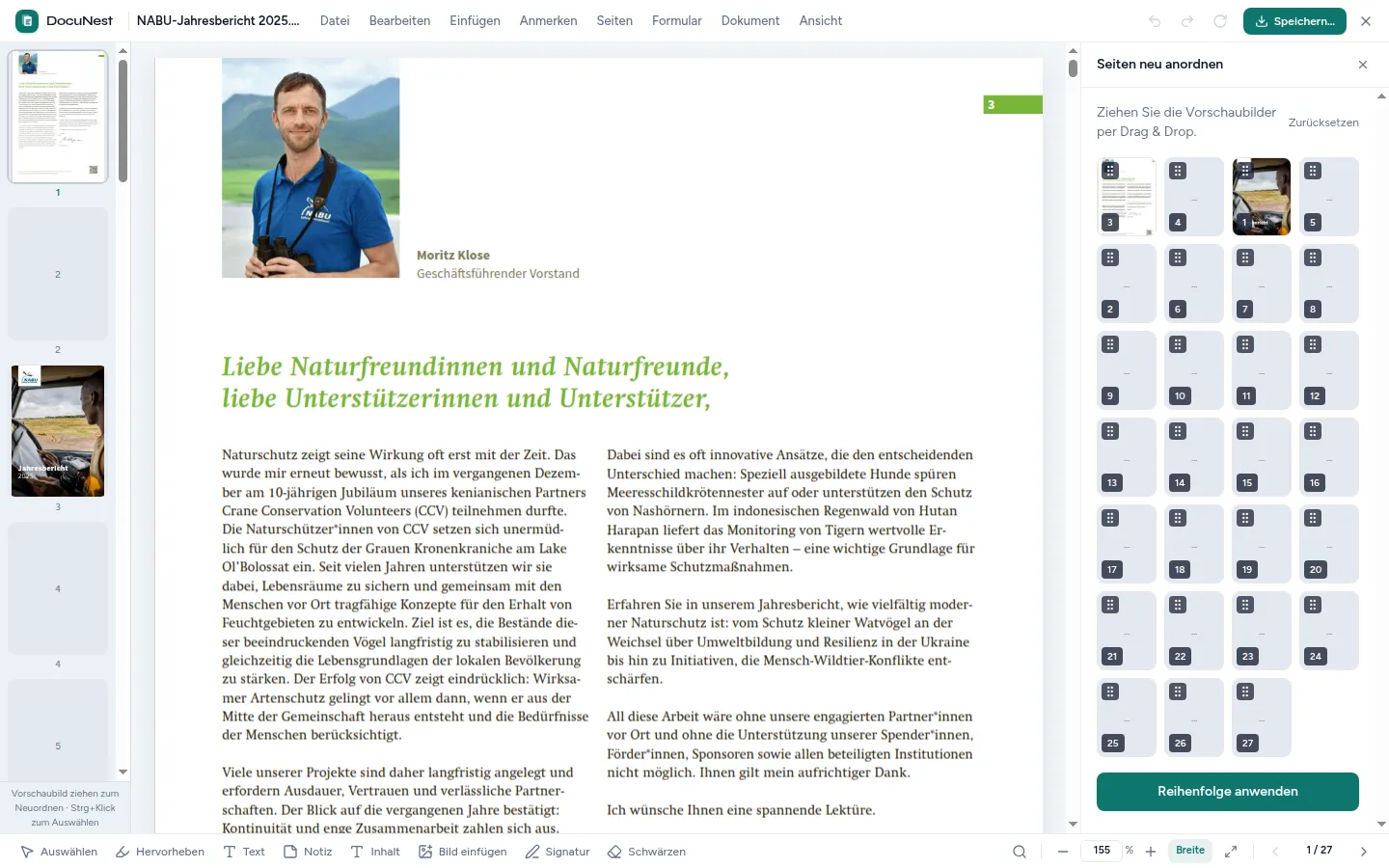
Task: Click the drag handle on tile 27
Action: coord(1245,692)
